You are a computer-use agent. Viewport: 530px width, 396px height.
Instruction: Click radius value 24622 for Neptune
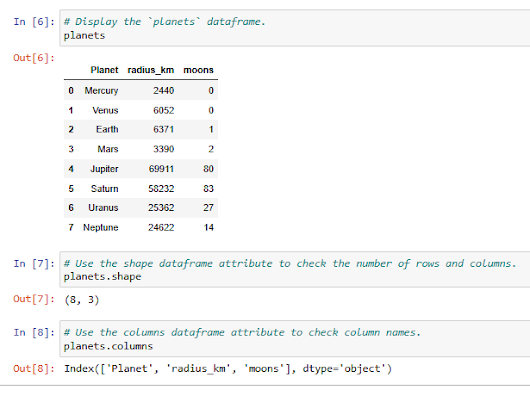(161, 227)
